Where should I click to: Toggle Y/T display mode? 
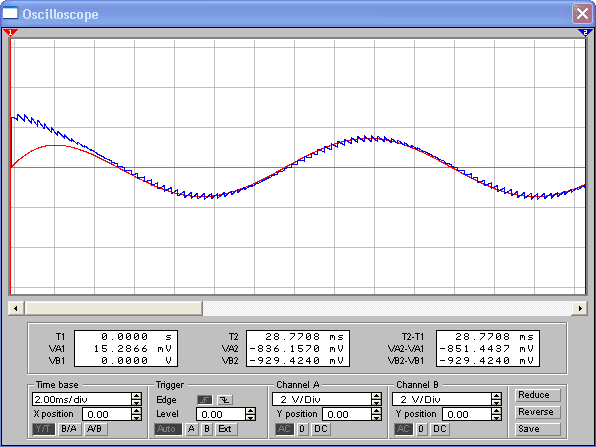(x=43, y=429)
